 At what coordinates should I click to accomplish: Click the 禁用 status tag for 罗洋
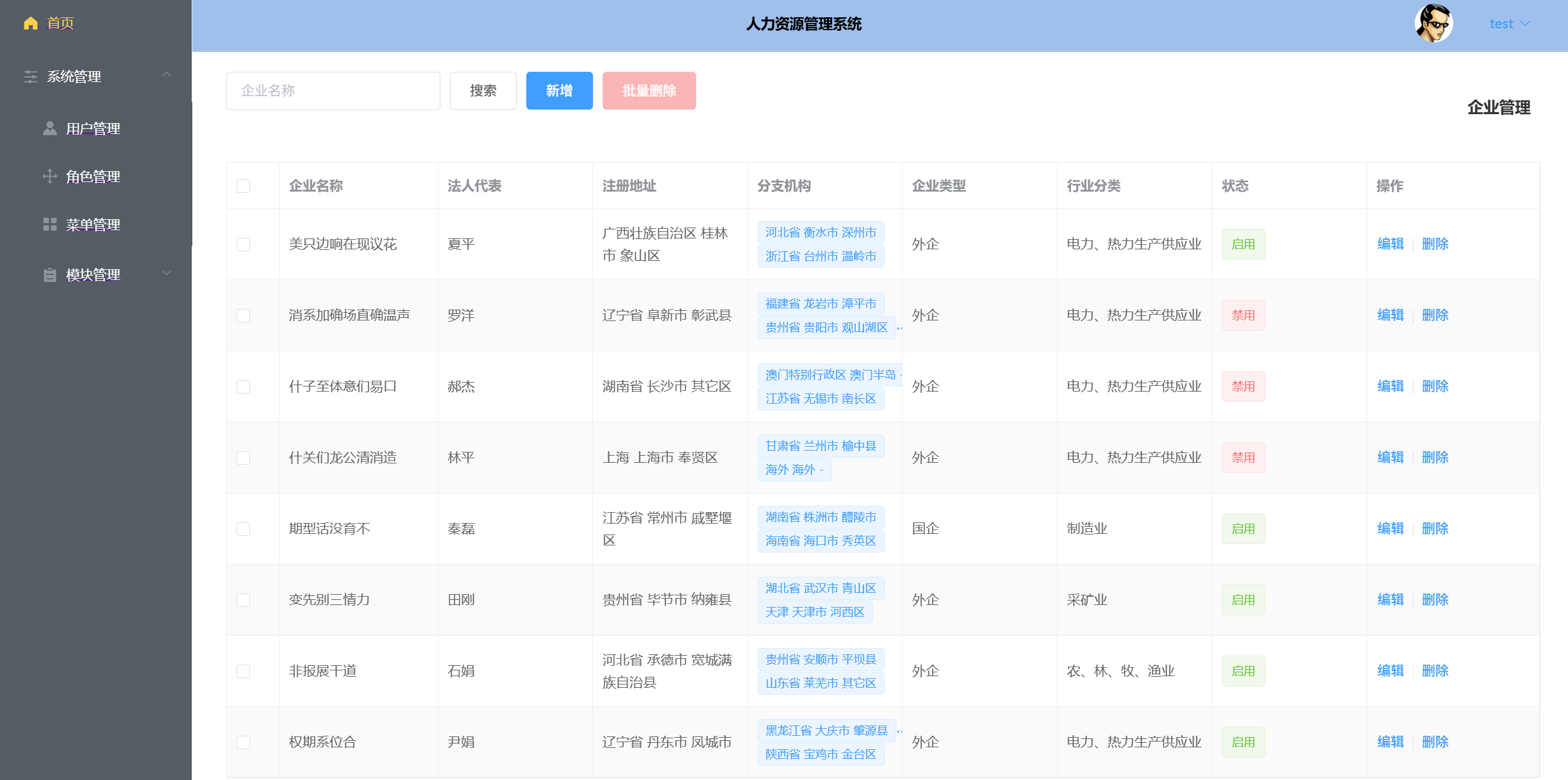[1242, 315]
